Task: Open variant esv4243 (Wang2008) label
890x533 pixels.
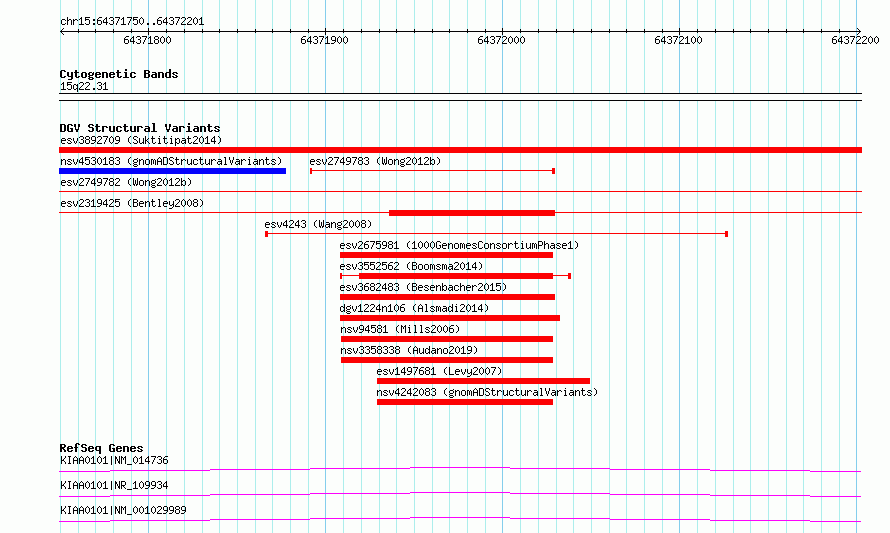Action: (x=318, y=224)
